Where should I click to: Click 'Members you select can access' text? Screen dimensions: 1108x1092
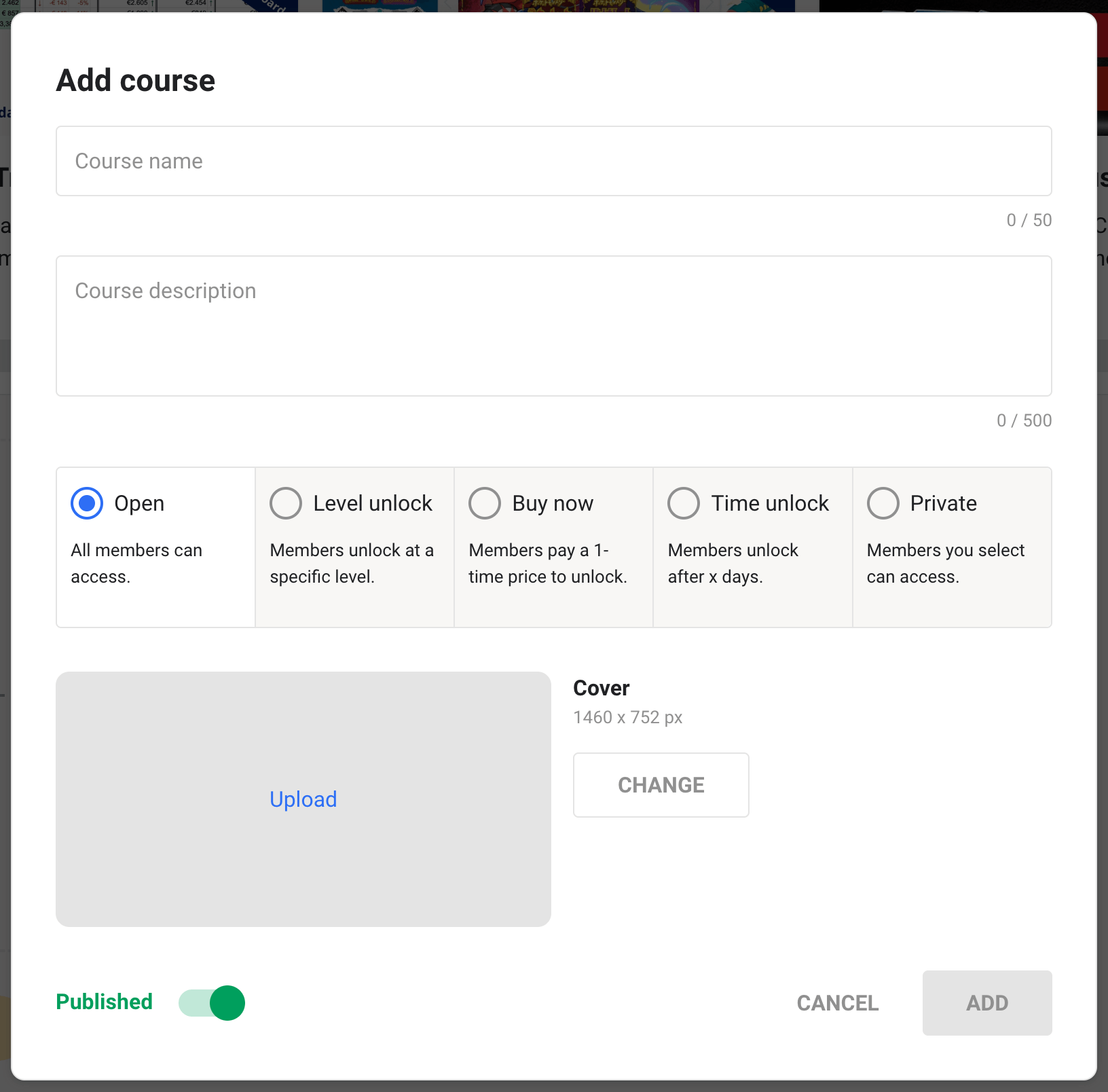[945, 563]
